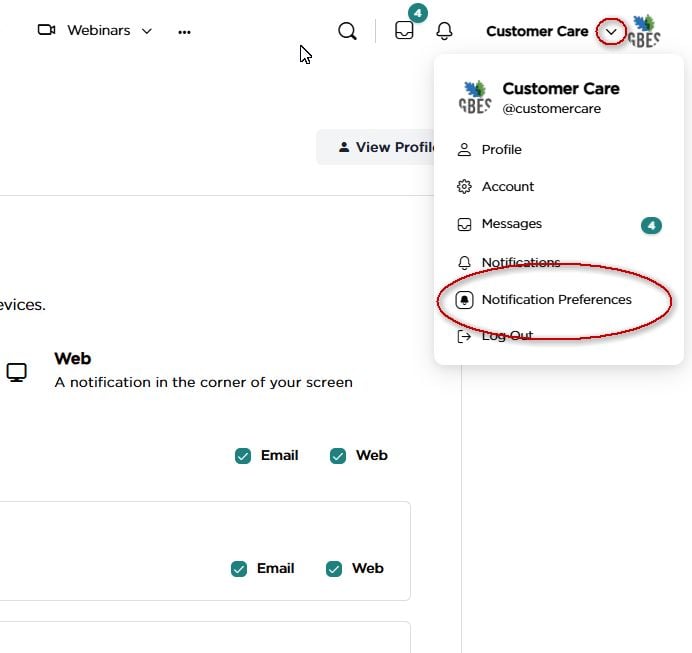The image size is (692, 653).
Task: Open Notification Preferences from the menu
Action: [x=559, y=300]
